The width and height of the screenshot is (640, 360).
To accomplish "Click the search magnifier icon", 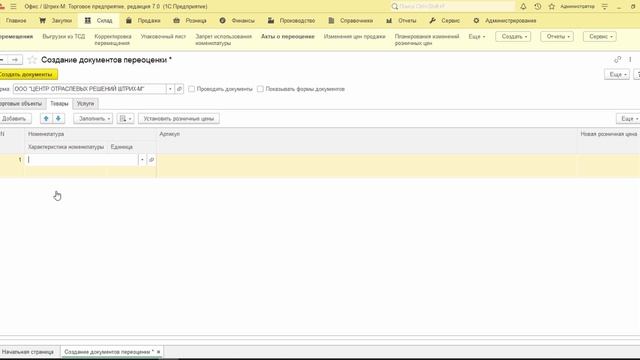I will 395,7.
